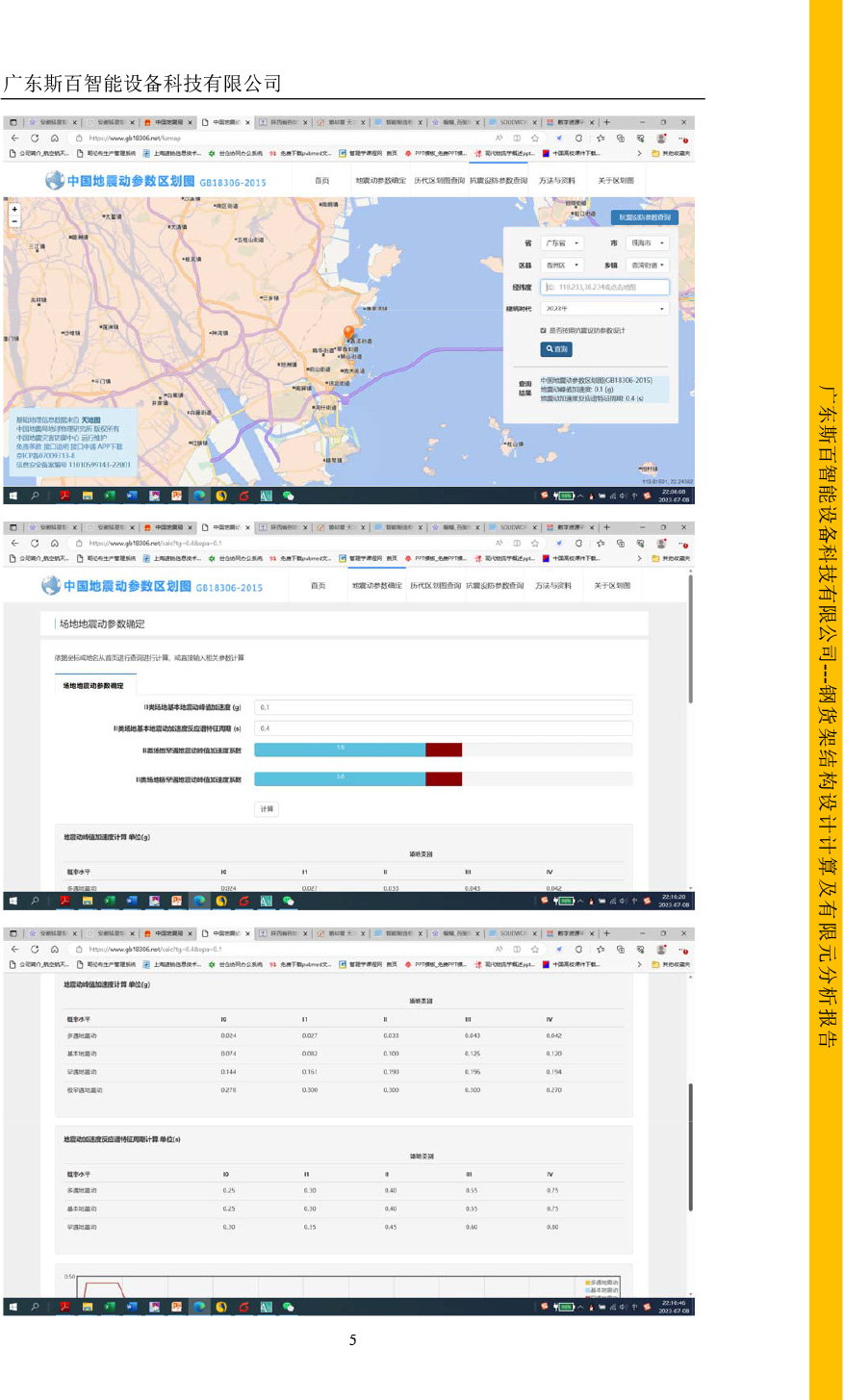Follow the 天地图 link on the map
The image size is (844, 1400).
tap(90, 420)
